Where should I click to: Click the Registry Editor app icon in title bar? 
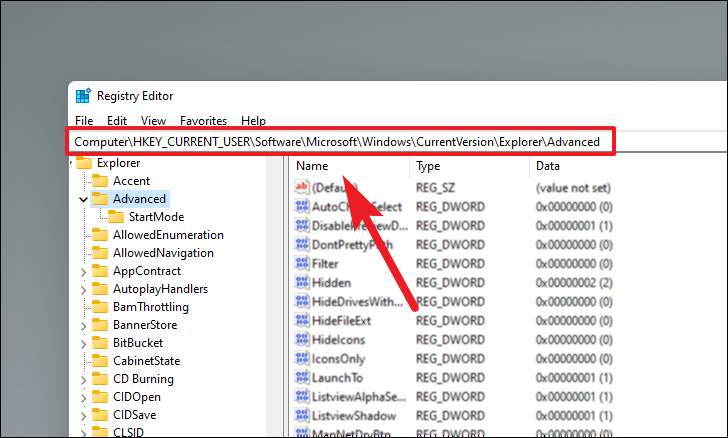(x=83, y=96)
